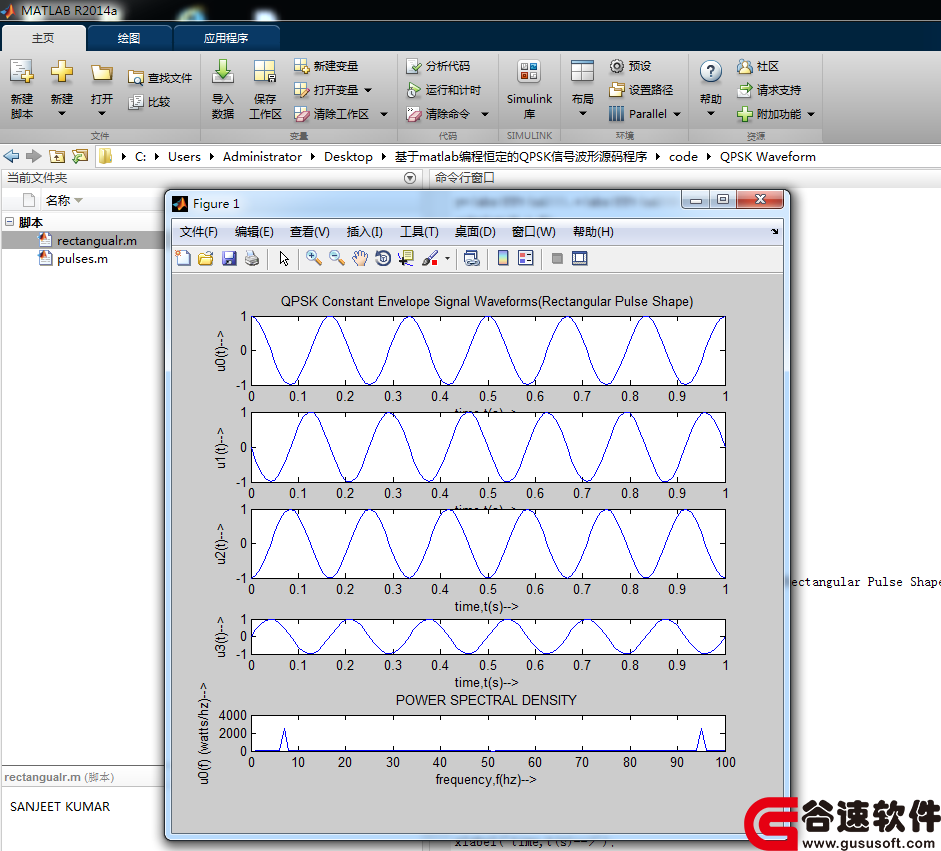Click the Layout (布局) icon

click(582, 71)
